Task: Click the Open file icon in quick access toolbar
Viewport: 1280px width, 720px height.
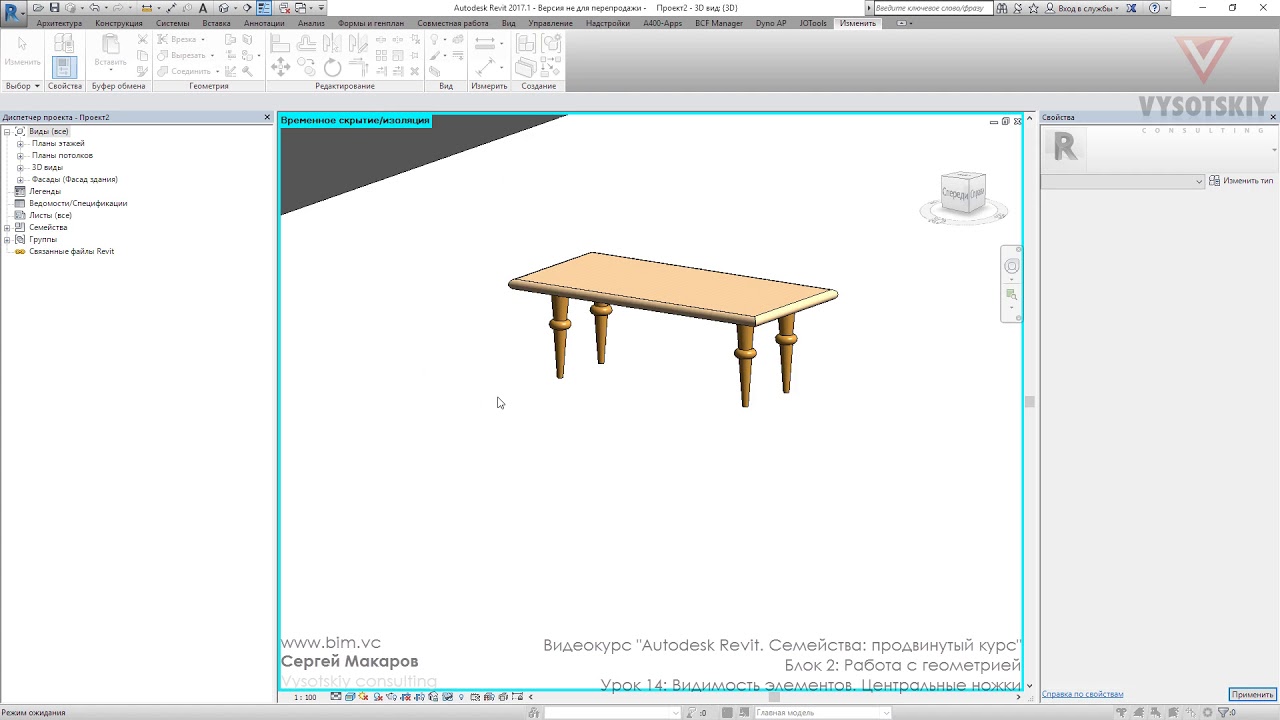Action: click(x=38, y=8)
